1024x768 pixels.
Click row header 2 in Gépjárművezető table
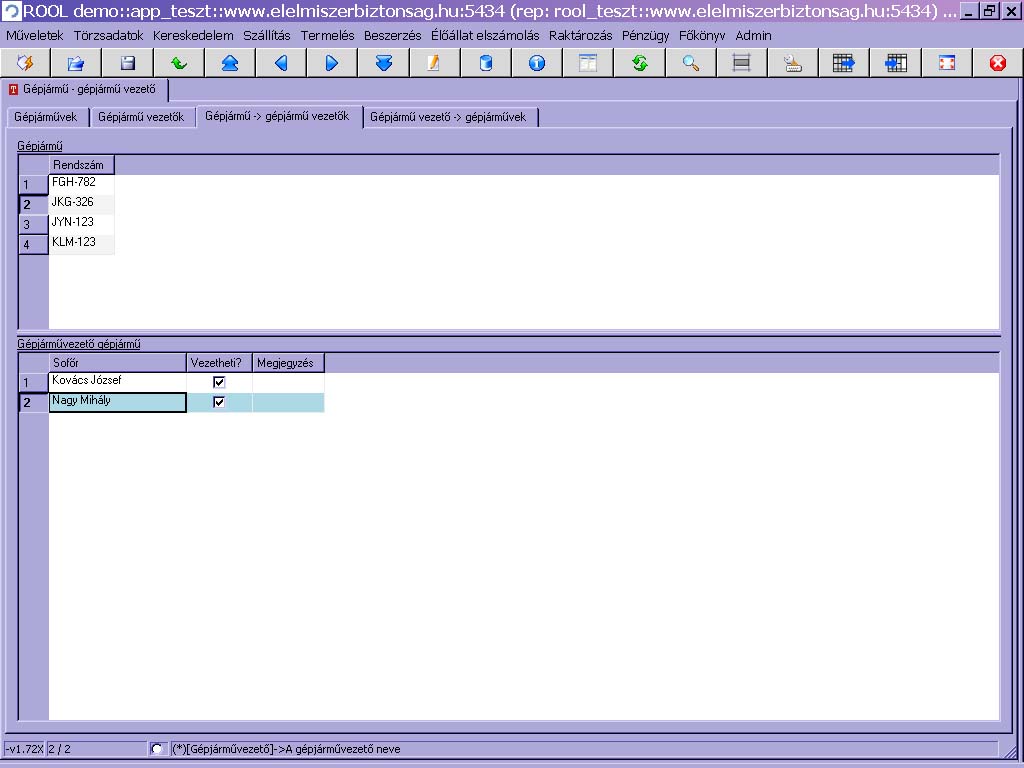click(33, 402)
